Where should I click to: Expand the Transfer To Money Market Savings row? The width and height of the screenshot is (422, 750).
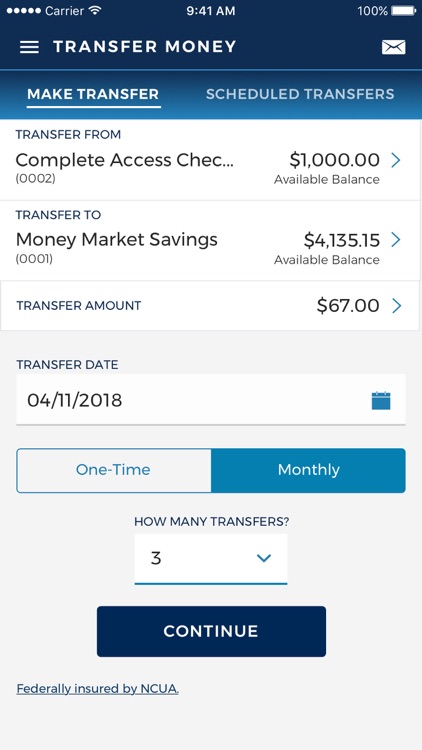tap(211, 240)
